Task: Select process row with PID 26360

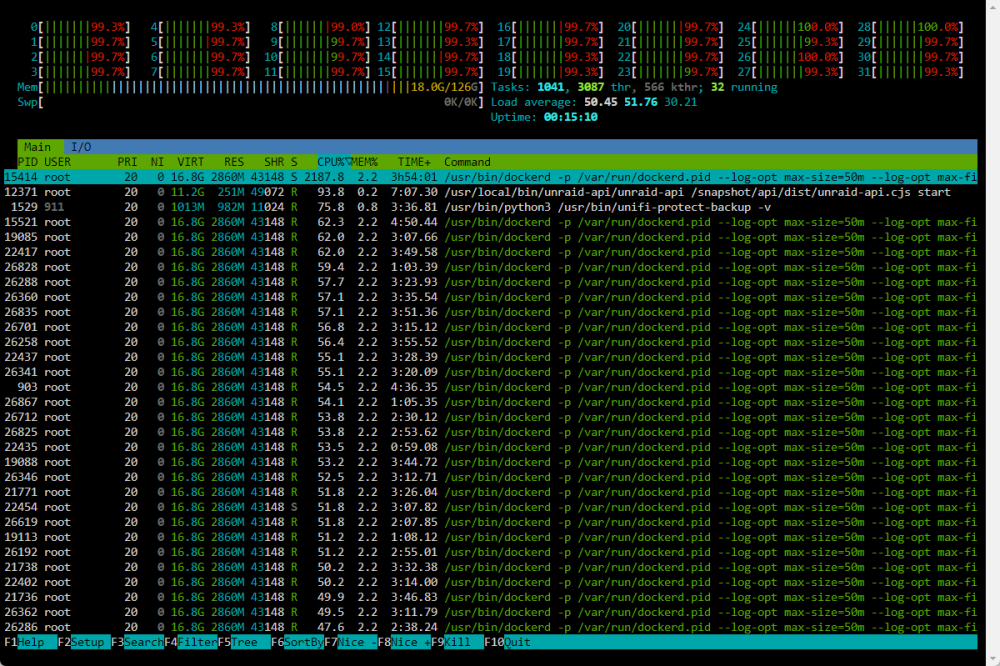Action: [x=490, y=297]
